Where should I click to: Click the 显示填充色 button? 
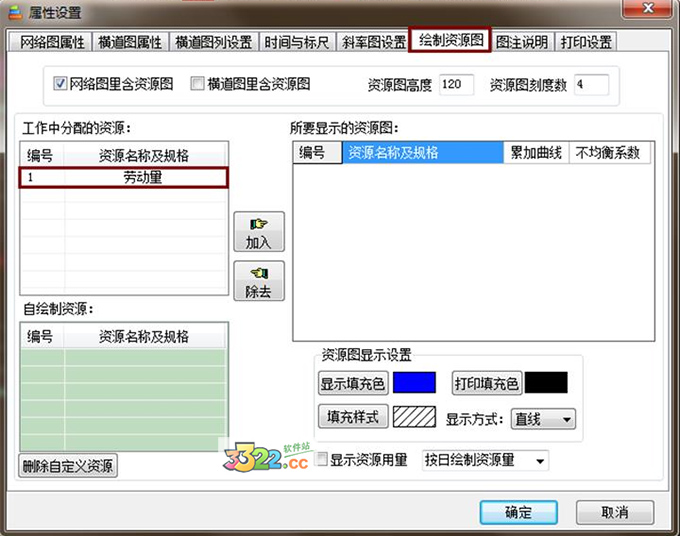pos(353,383)
